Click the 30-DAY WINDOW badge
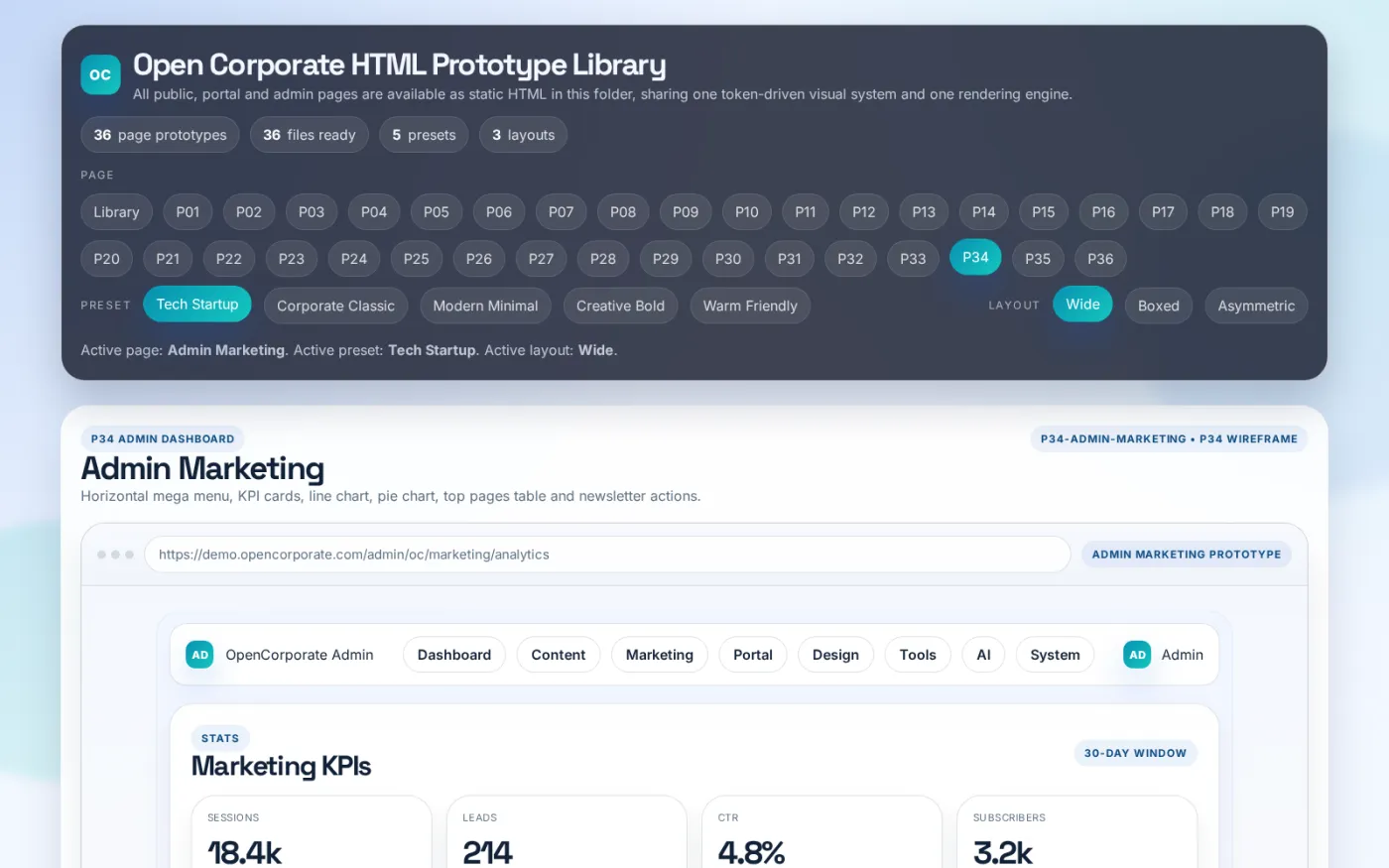Screen dimensions: 1389x868 coord(1135,753)
